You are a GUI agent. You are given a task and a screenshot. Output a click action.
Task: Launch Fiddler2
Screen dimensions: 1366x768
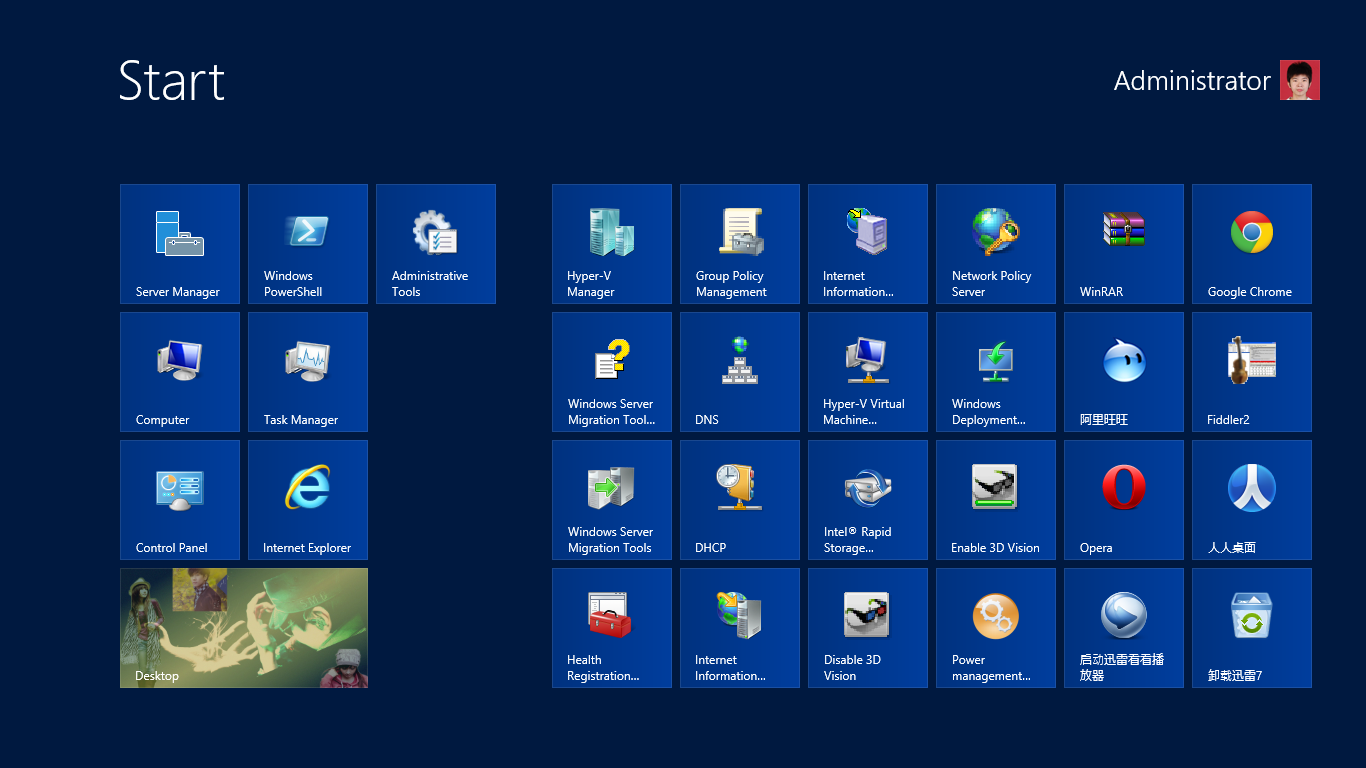[x=1252, y=372]
